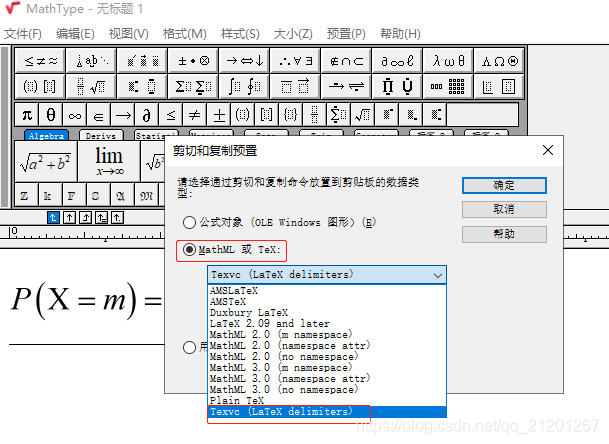Open the spaces and ellipses palette
Image resolution: width=609 pixels, height=444 pixels.
[x=91, y=61]
